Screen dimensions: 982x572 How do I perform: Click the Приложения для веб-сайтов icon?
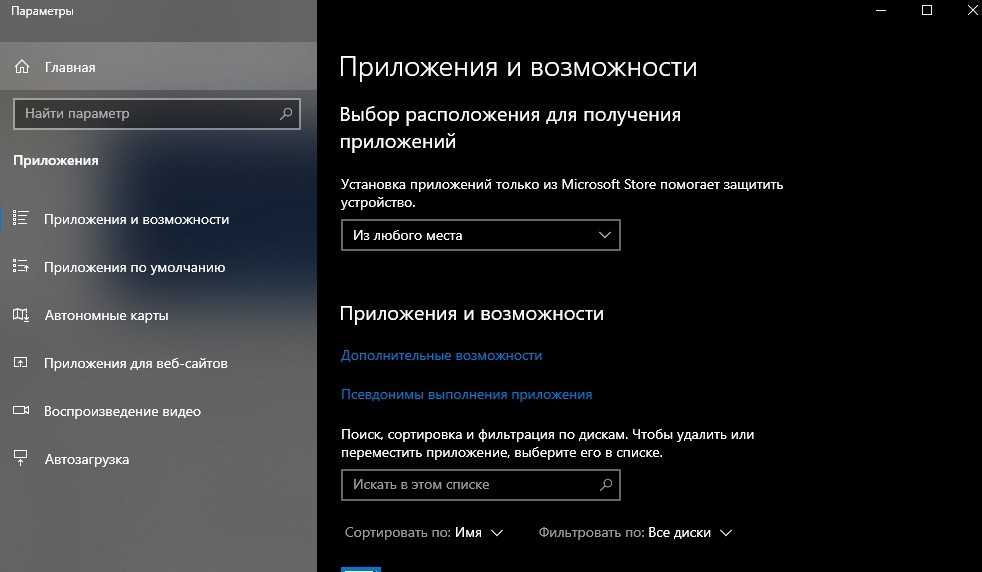click(21, 363)
